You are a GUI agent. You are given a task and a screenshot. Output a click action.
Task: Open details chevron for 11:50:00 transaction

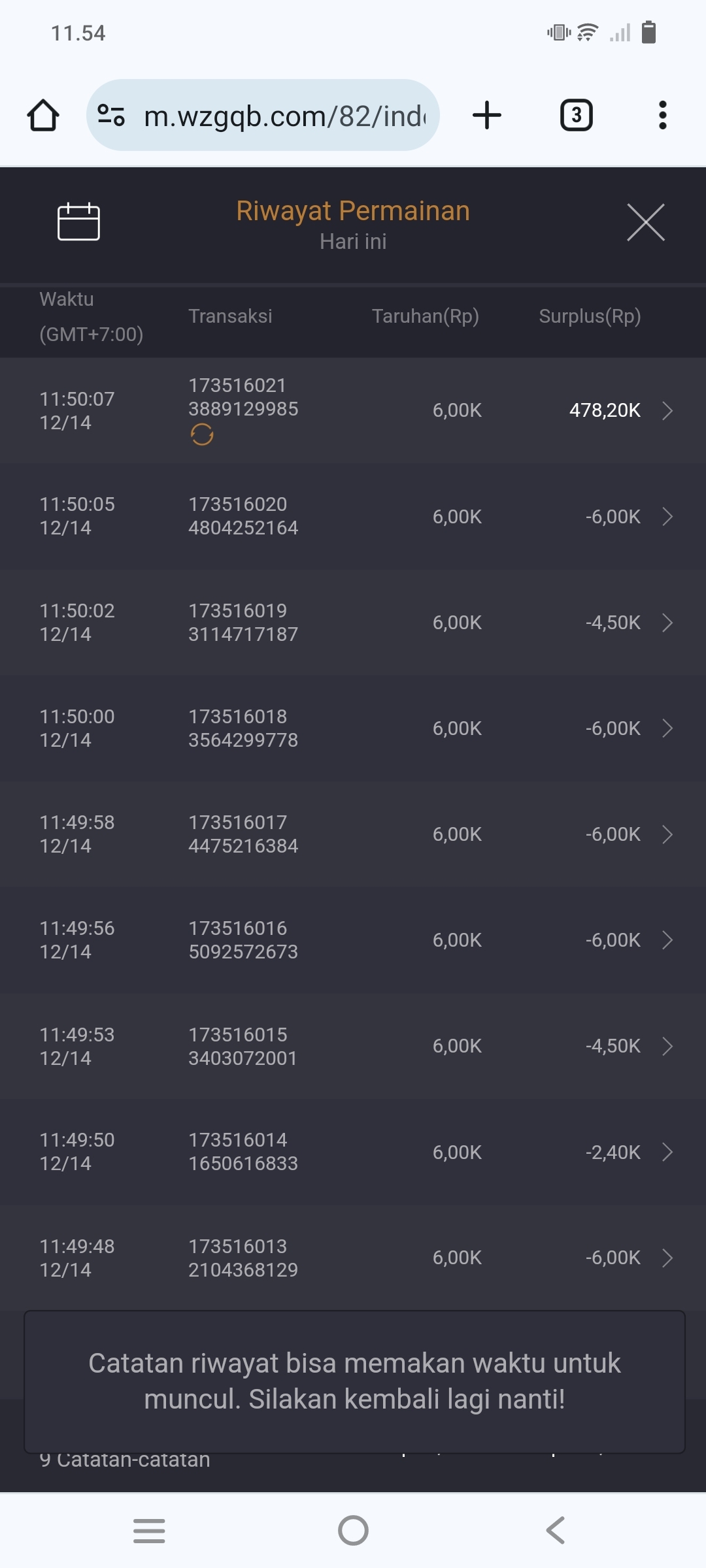pyautogui.click(x=667, y=728)
